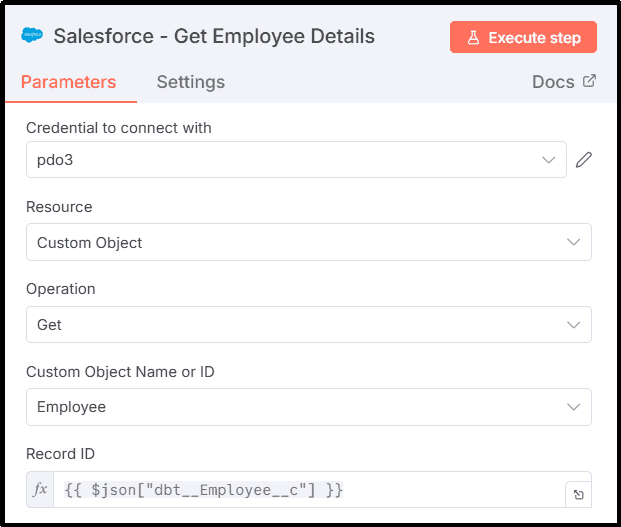
Task: Click the chevron arrow in the pdo3 field
Action: pyautogui.click(x=548, y=160)
